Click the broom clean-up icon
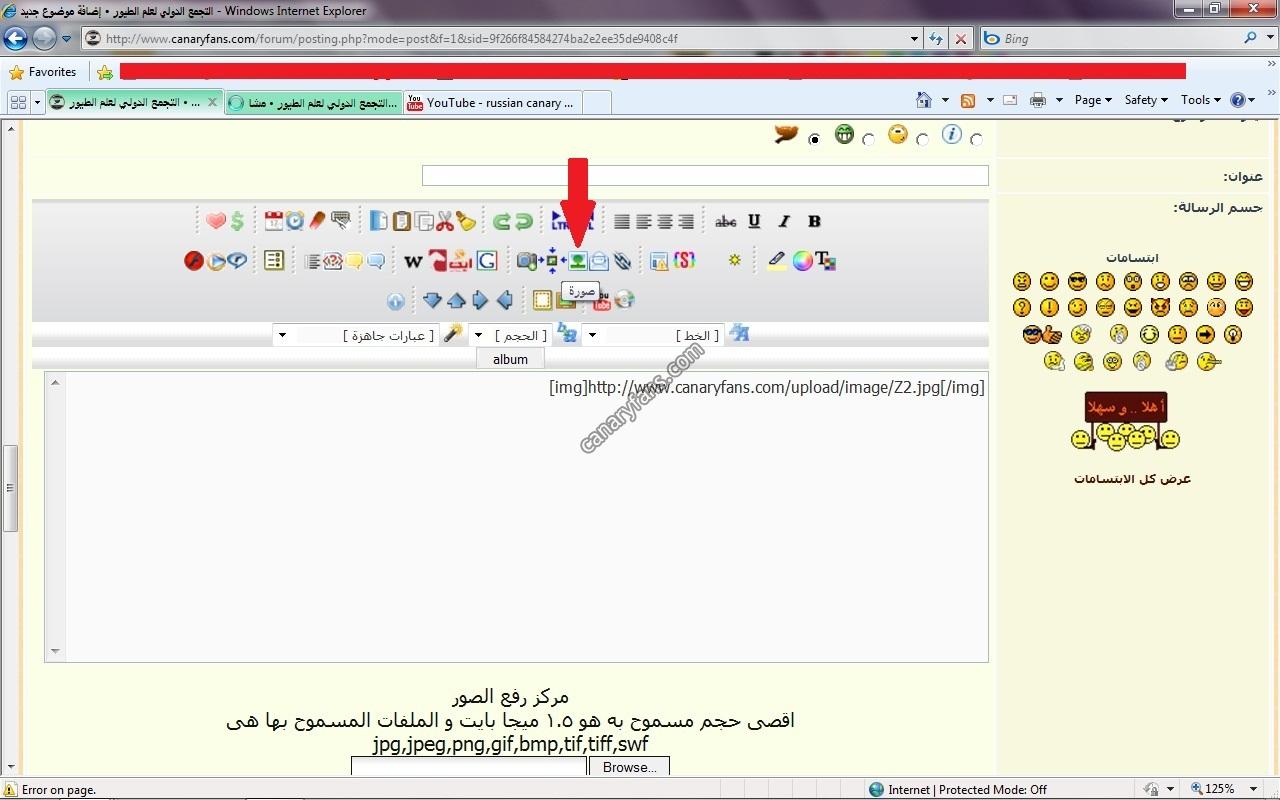Viewport: 1280px width, 800px height. click(x=466, y=221)
